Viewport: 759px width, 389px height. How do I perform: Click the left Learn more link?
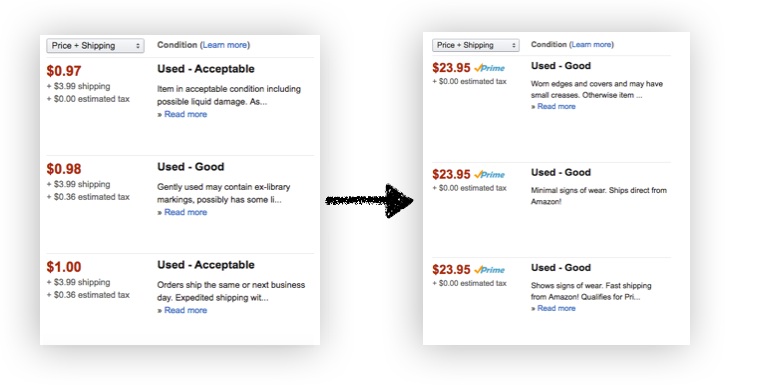[x=225, y=45]
